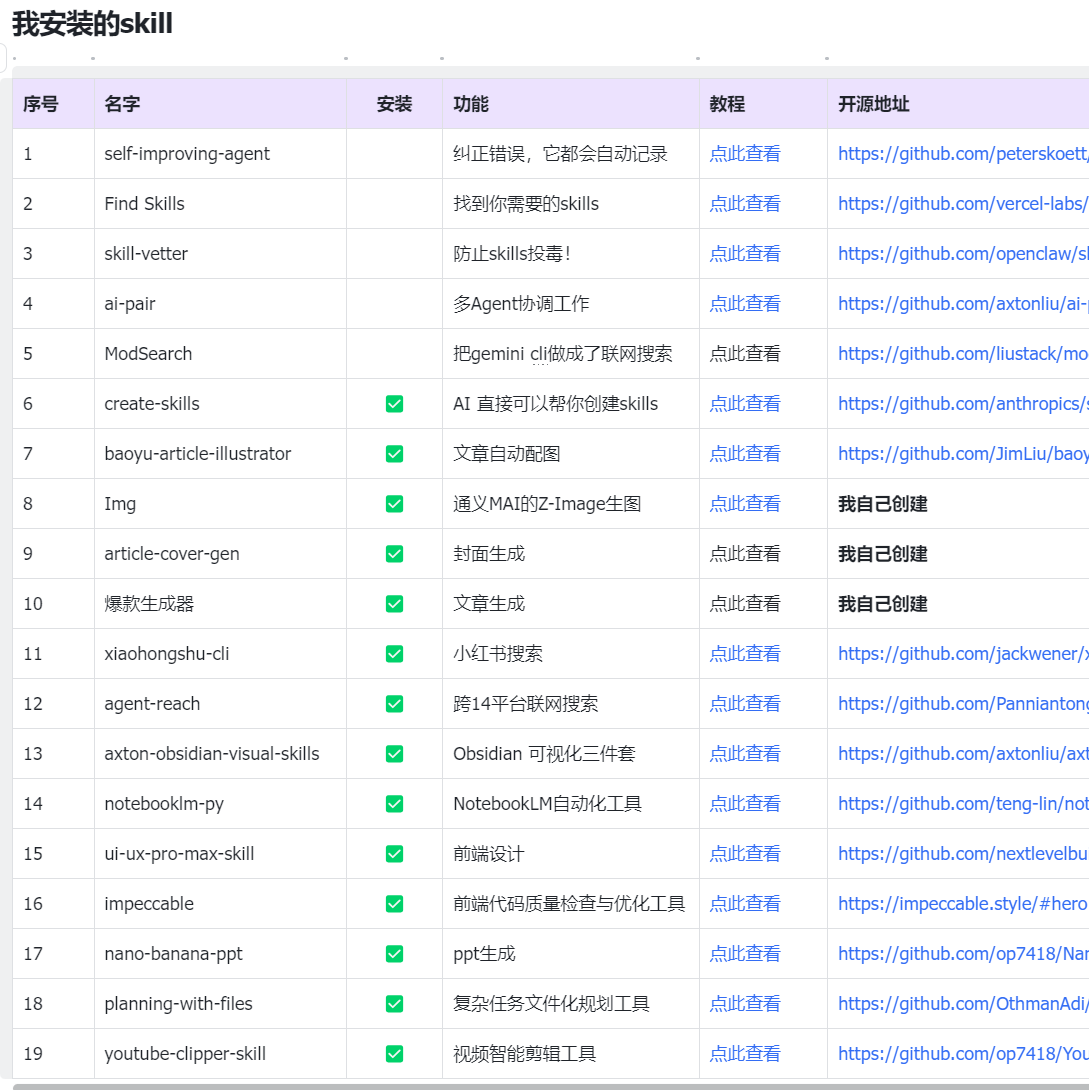Toggle the notebooklm-py install checkbox

(394, 804)
